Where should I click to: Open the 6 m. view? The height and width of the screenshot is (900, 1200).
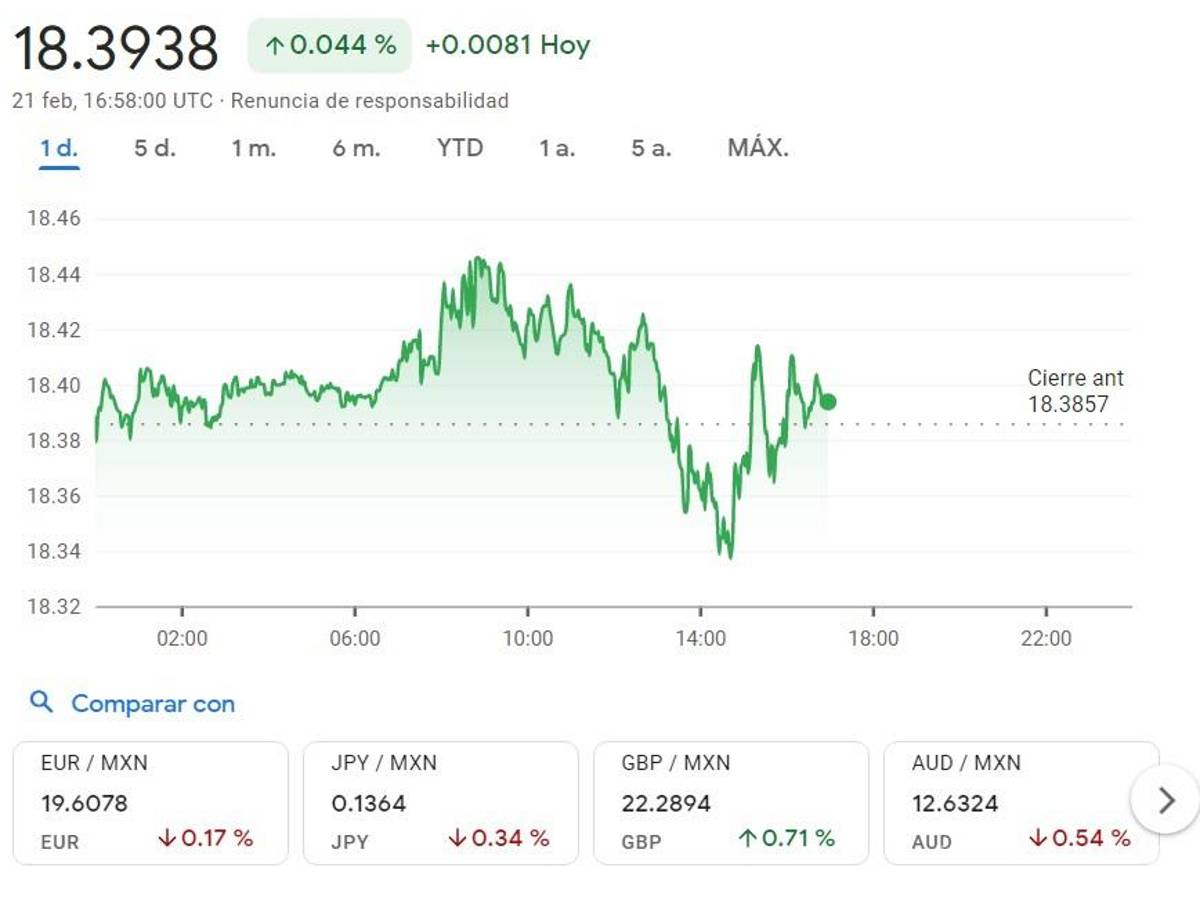pos(358,148)
